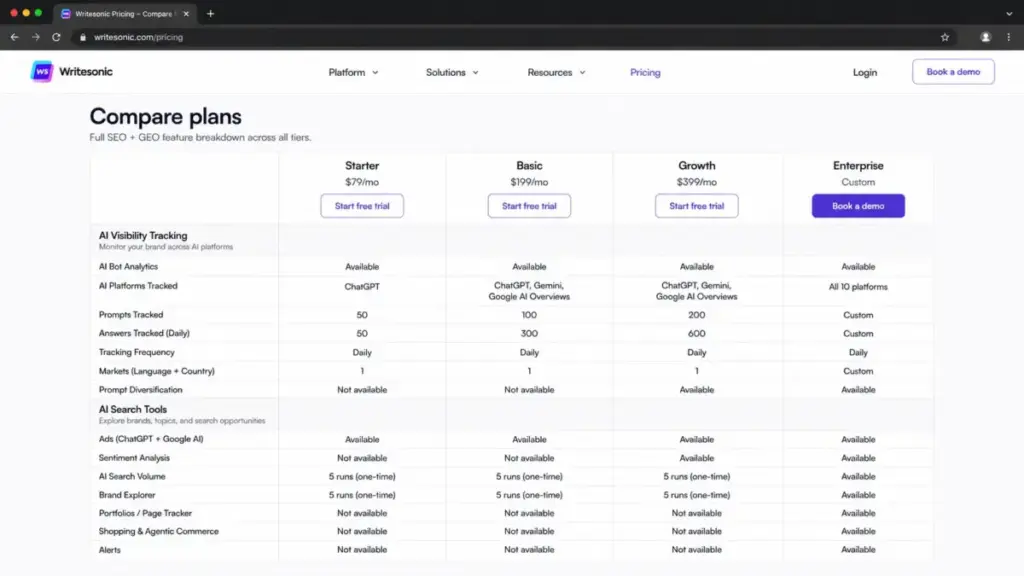Expand the Resources dropdown menu
Image resolution: width=1024 pixels, height=576 pixels.
click(x=556, y=72)
